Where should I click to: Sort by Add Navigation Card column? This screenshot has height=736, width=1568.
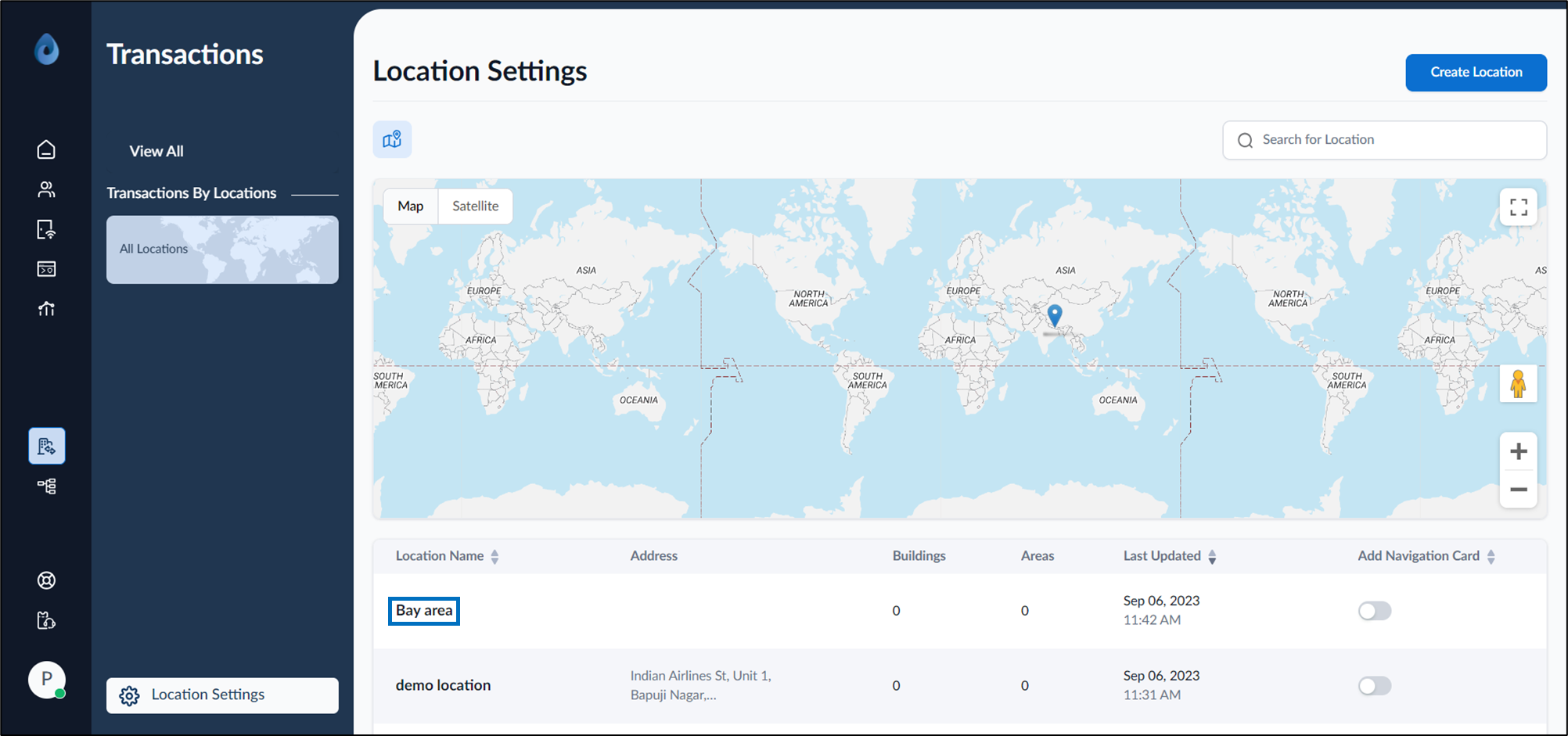point(1491,556)
